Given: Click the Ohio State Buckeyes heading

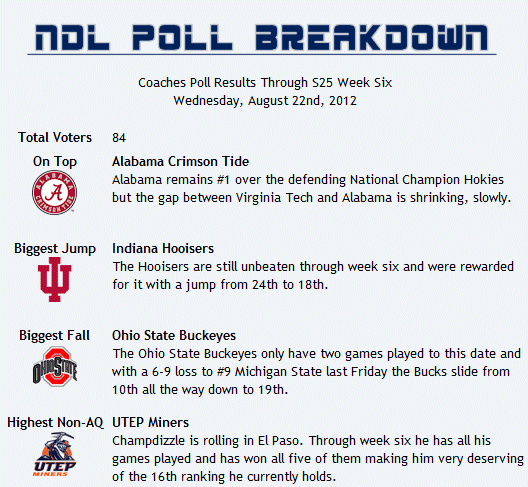Looking at the screenshot, I should 174,335.
